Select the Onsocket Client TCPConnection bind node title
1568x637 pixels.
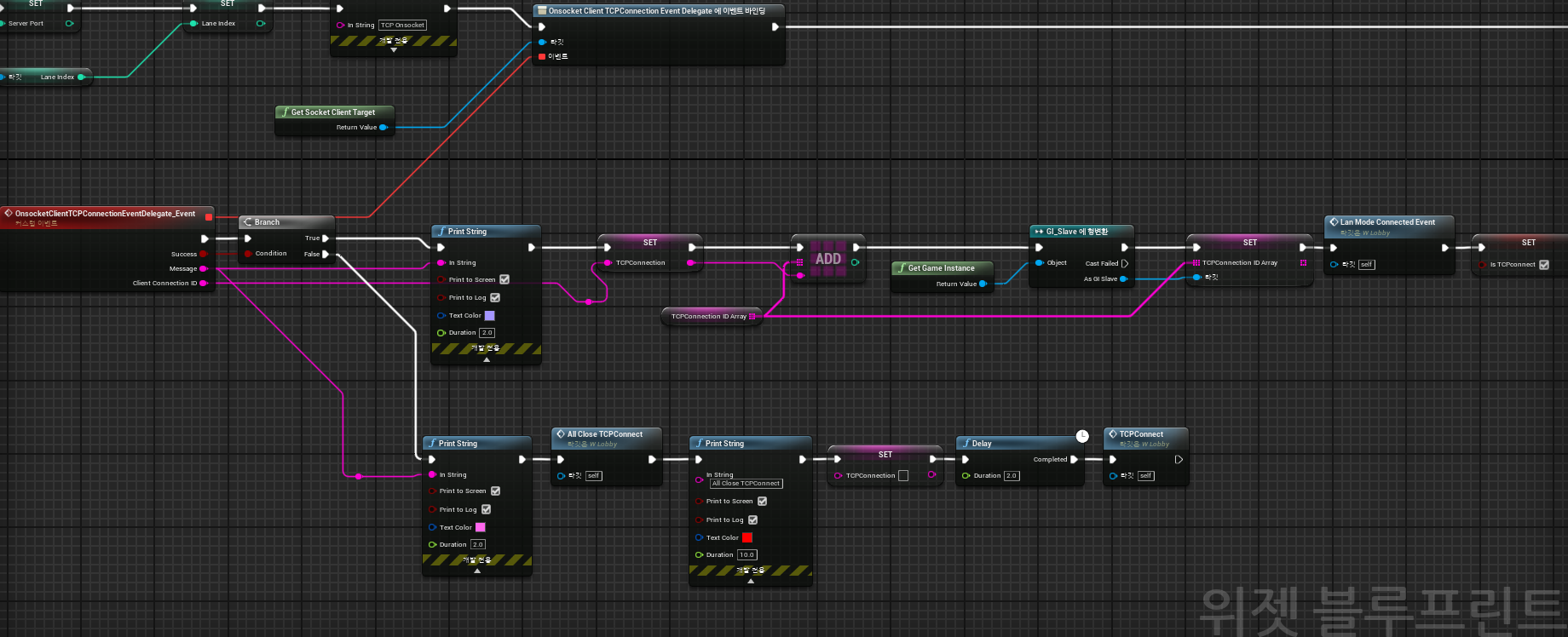point(657,11)
